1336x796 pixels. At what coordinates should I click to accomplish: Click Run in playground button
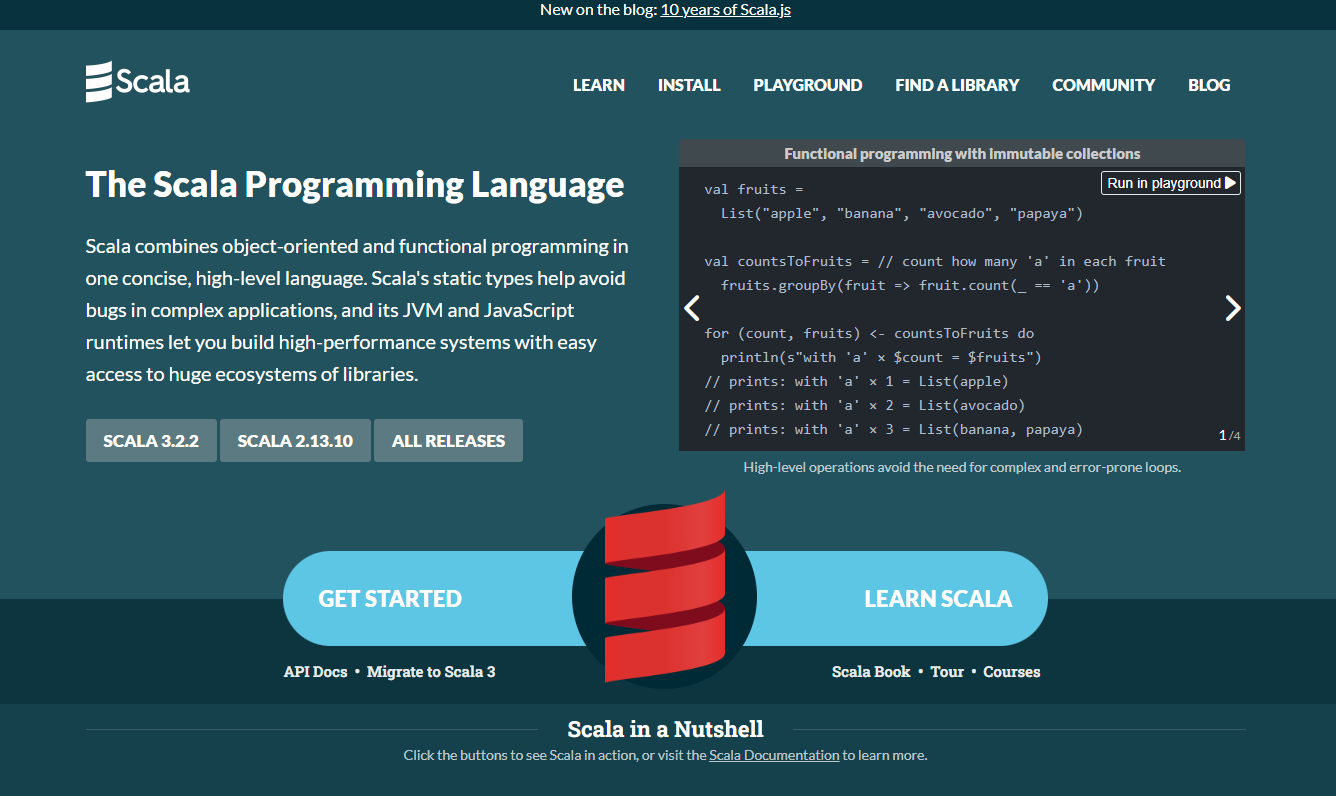1171,183
